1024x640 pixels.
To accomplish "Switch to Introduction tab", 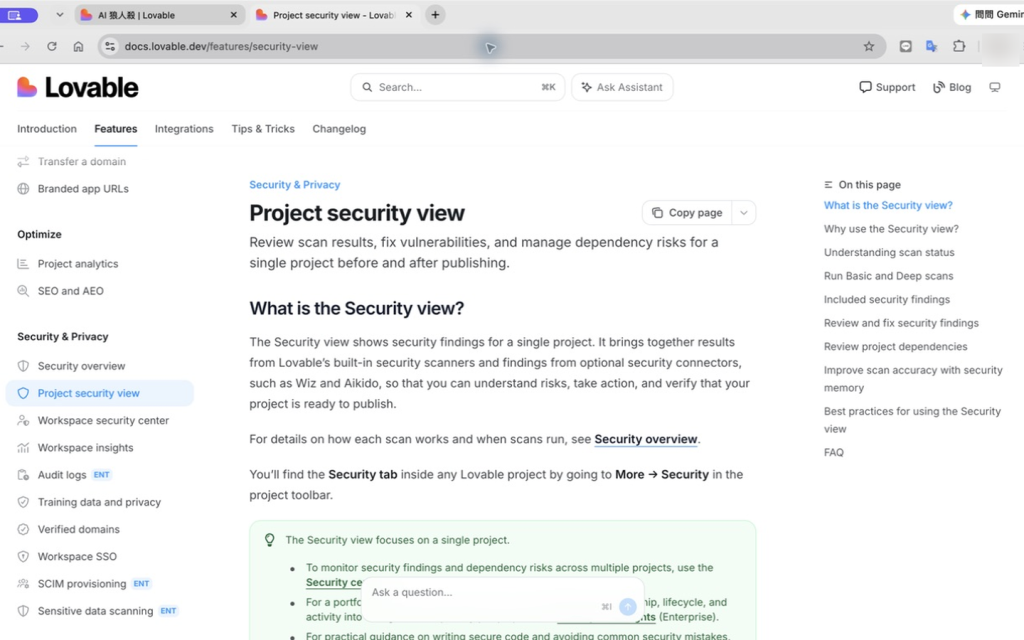I will tap(47, 129).
